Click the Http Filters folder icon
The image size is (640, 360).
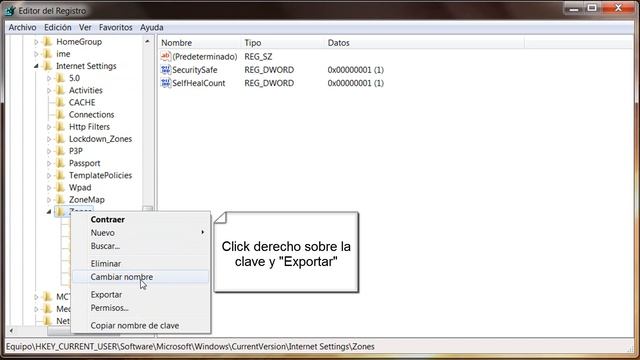click(60, 127)
